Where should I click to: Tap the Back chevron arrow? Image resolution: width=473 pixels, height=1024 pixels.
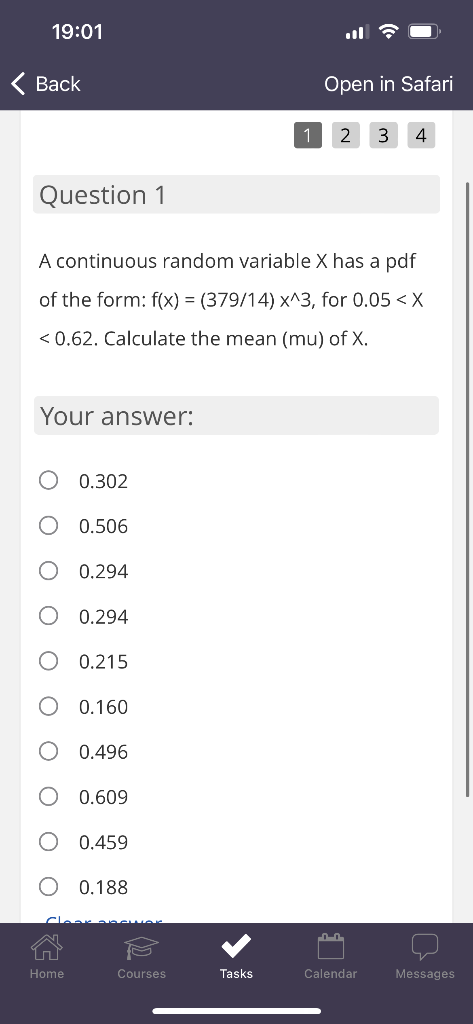coord(19,84)
